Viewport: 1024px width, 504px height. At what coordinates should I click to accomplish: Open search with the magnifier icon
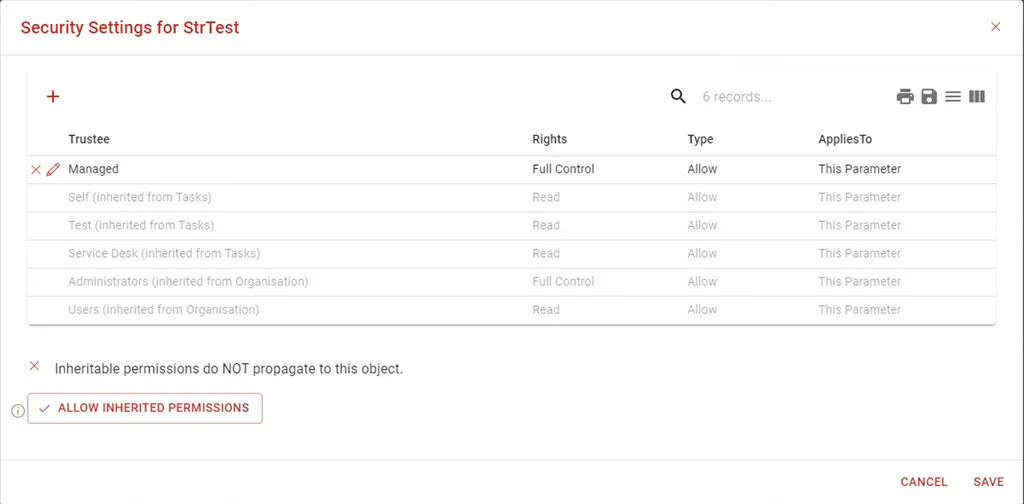pyautogui.click(x=679, y=97)
